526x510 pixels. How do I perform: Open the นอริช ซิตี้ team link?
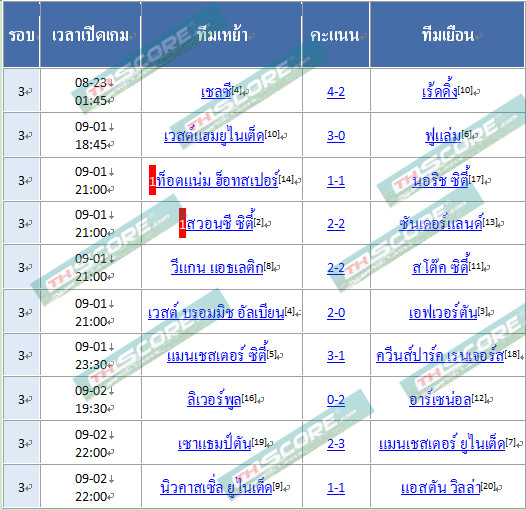(x=440, y=180)
